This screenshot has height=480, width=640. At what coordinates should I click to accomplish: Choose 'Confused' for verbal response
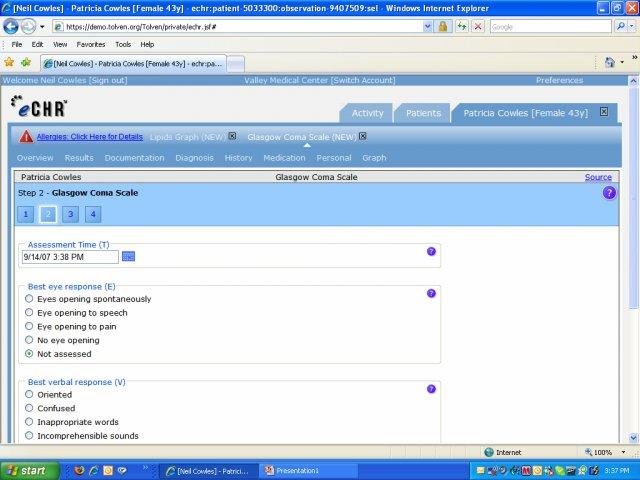29,408
